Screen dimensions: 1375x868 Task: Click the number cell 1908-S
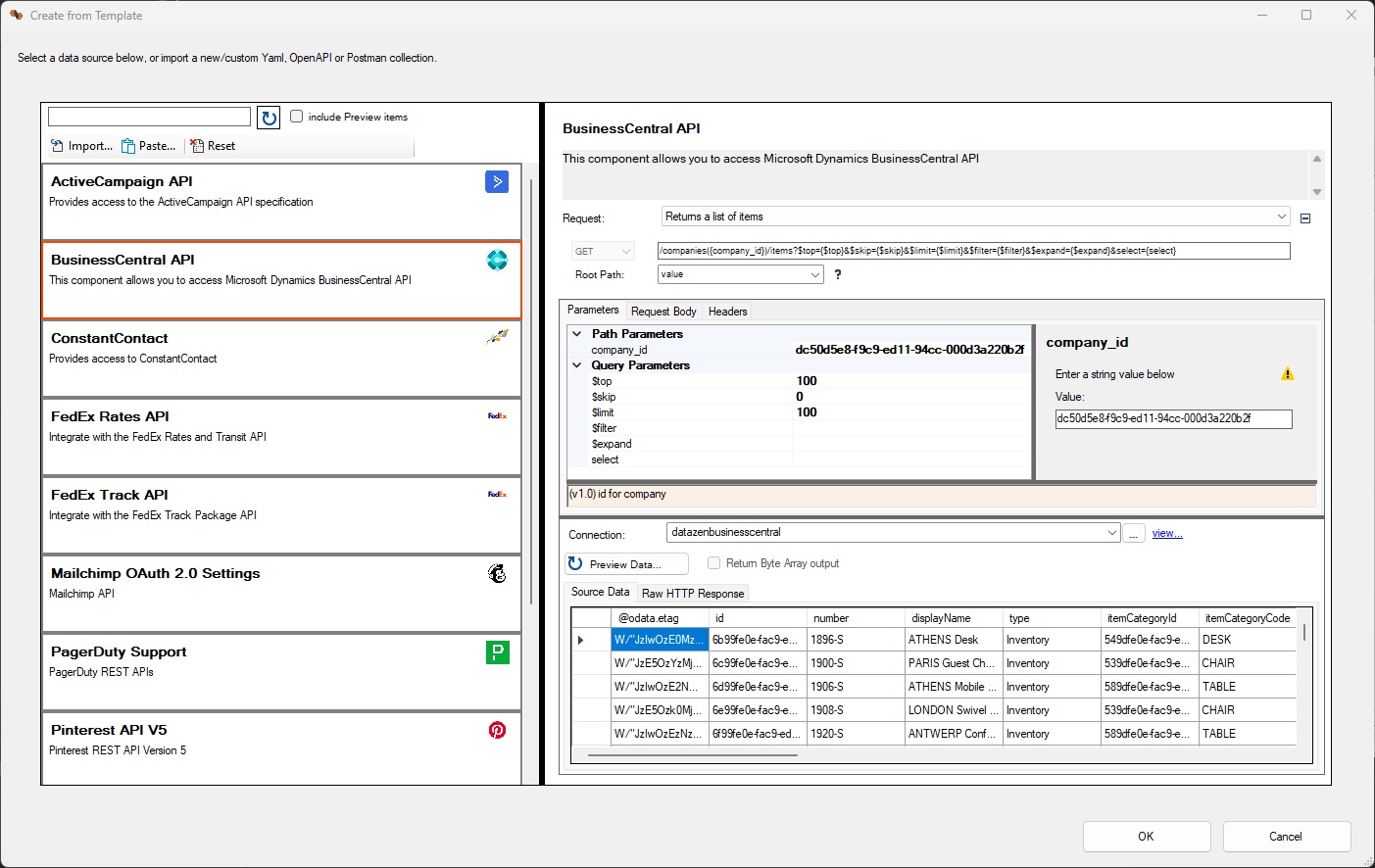click(x=856, y=710)
